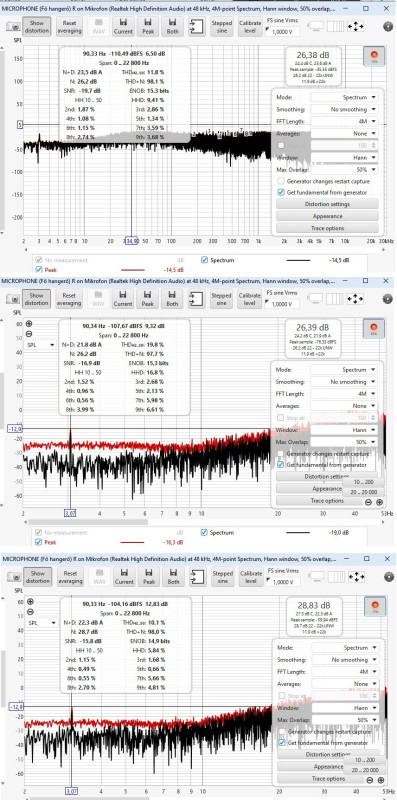Viewport: 397px width, 800px height.
Task: Open the settings gear in the 26,39 dB window
Action: (387, 299)
